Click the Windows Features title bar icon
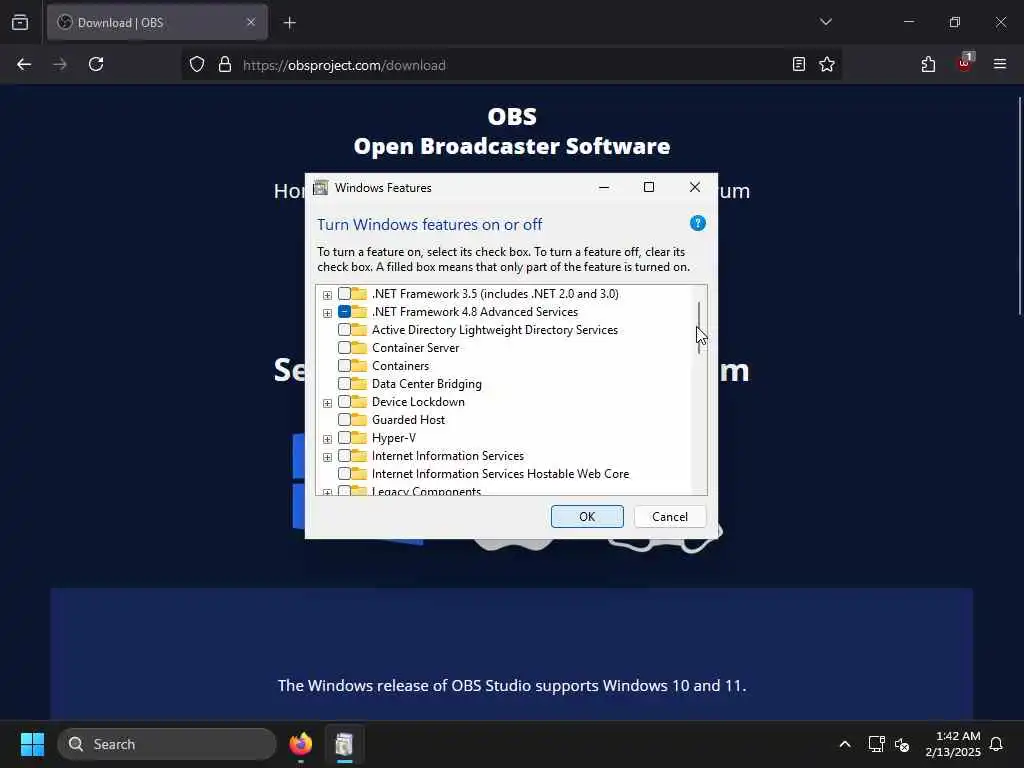The width and height of the screenshot is (1024, 768). 321,187
